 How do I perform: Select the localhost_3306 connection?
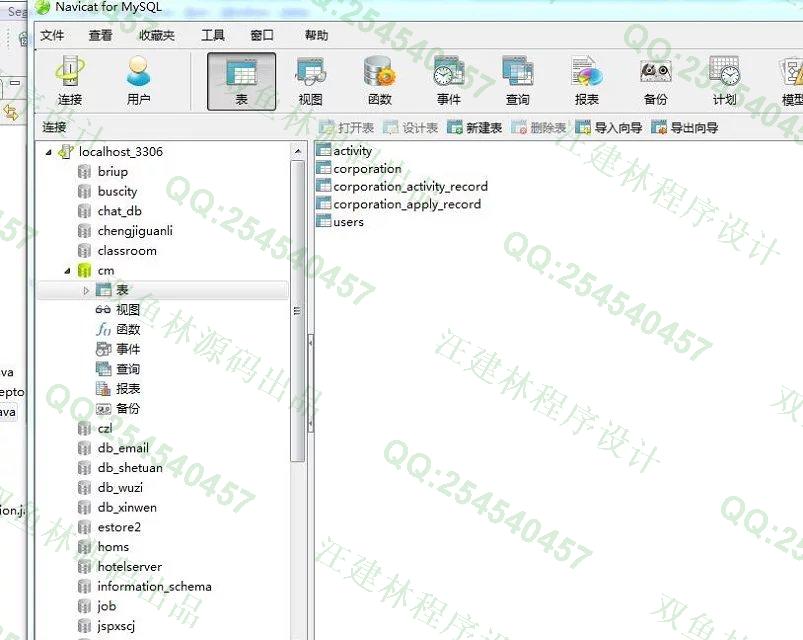120,152
